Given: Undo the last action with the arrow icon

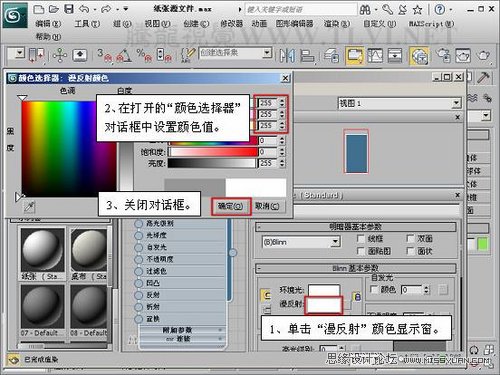Looking at the screenshot, I should 84,9.
